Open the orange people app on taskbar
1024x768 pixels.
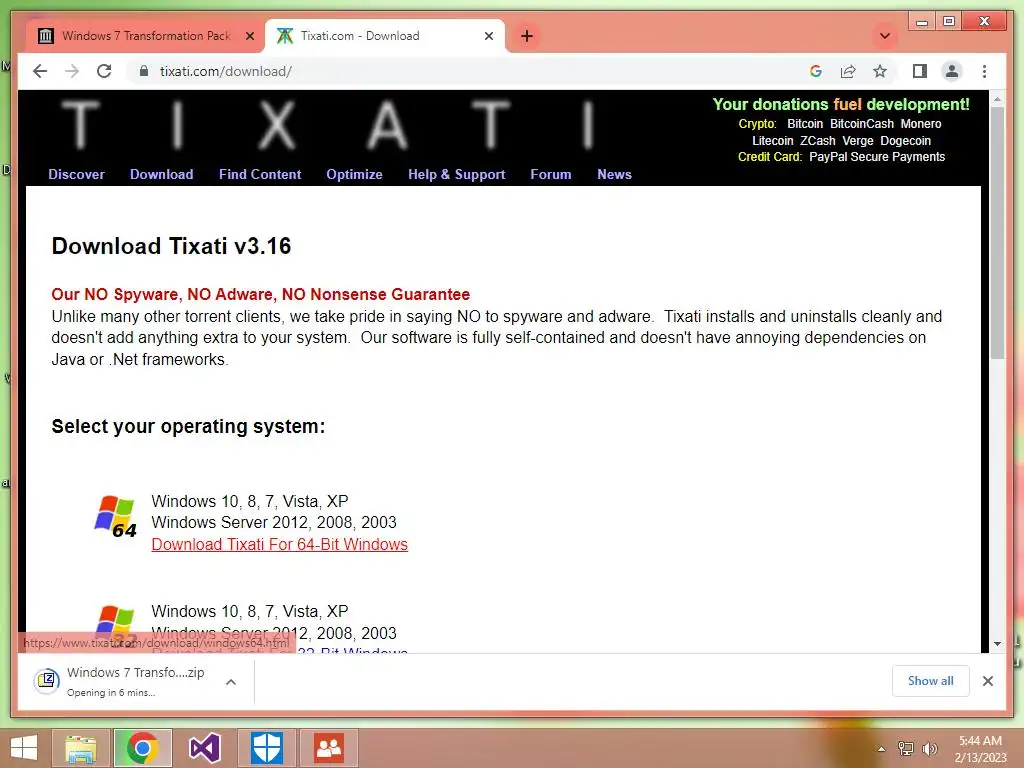tap(328, 748)
